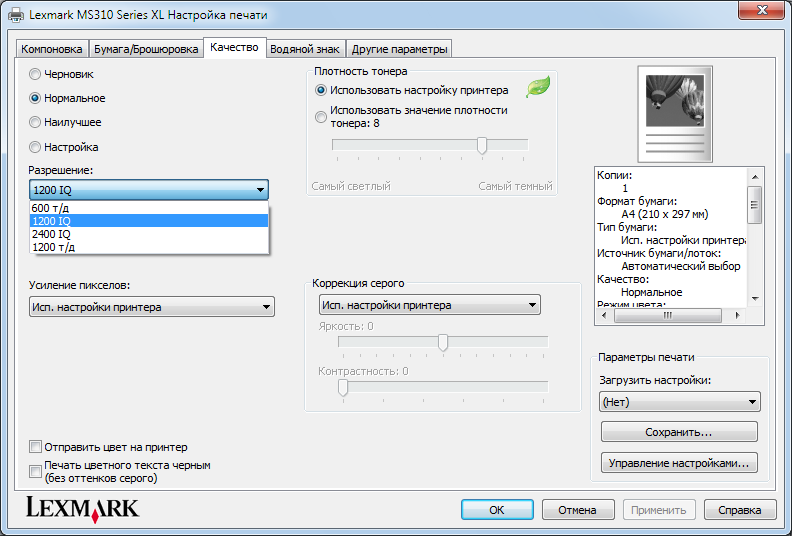
Task: Click the OK button
Action: [497, 510]
